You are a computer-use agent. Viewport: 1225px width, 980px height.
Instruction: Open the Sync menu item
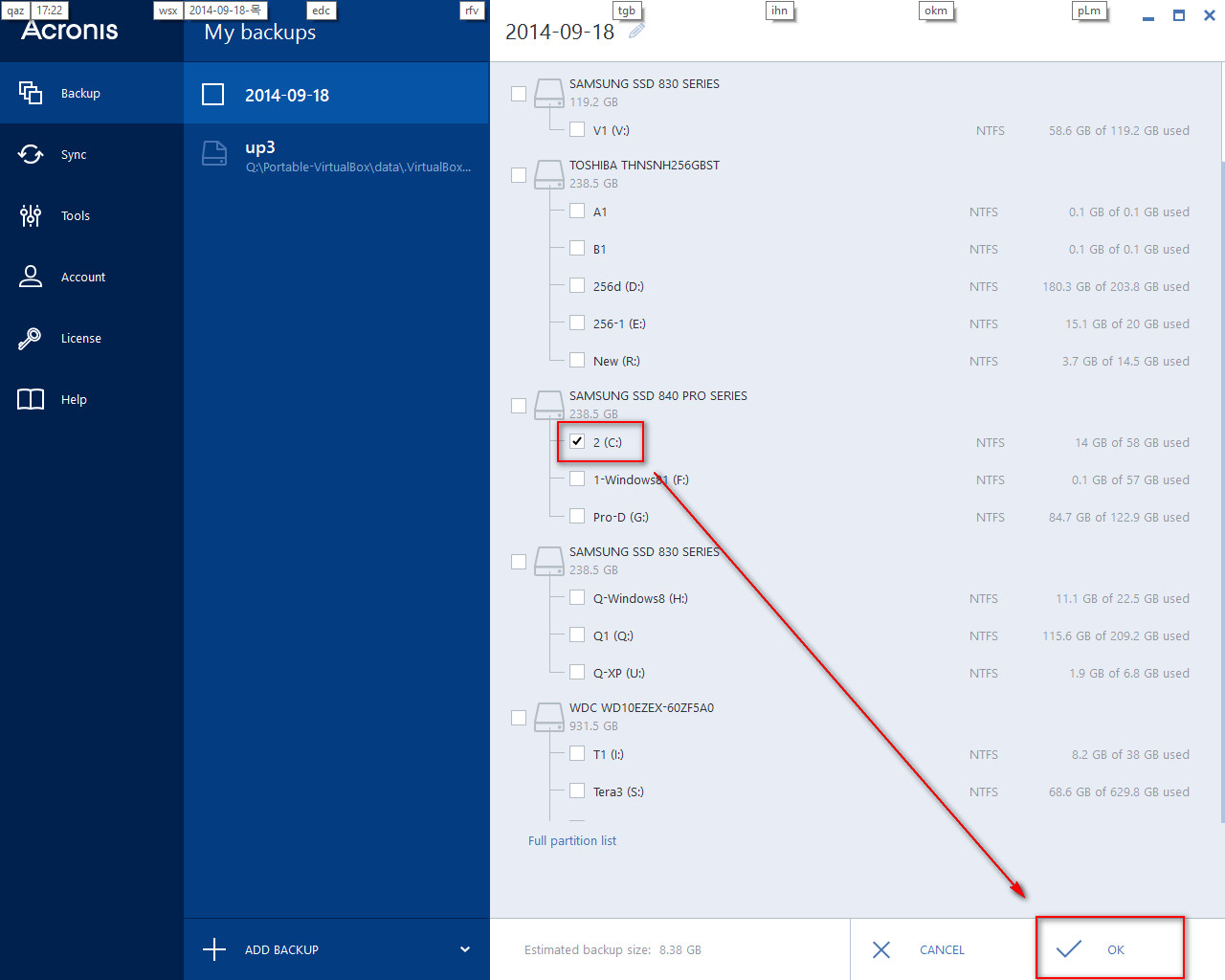click(x=92, y=154)
